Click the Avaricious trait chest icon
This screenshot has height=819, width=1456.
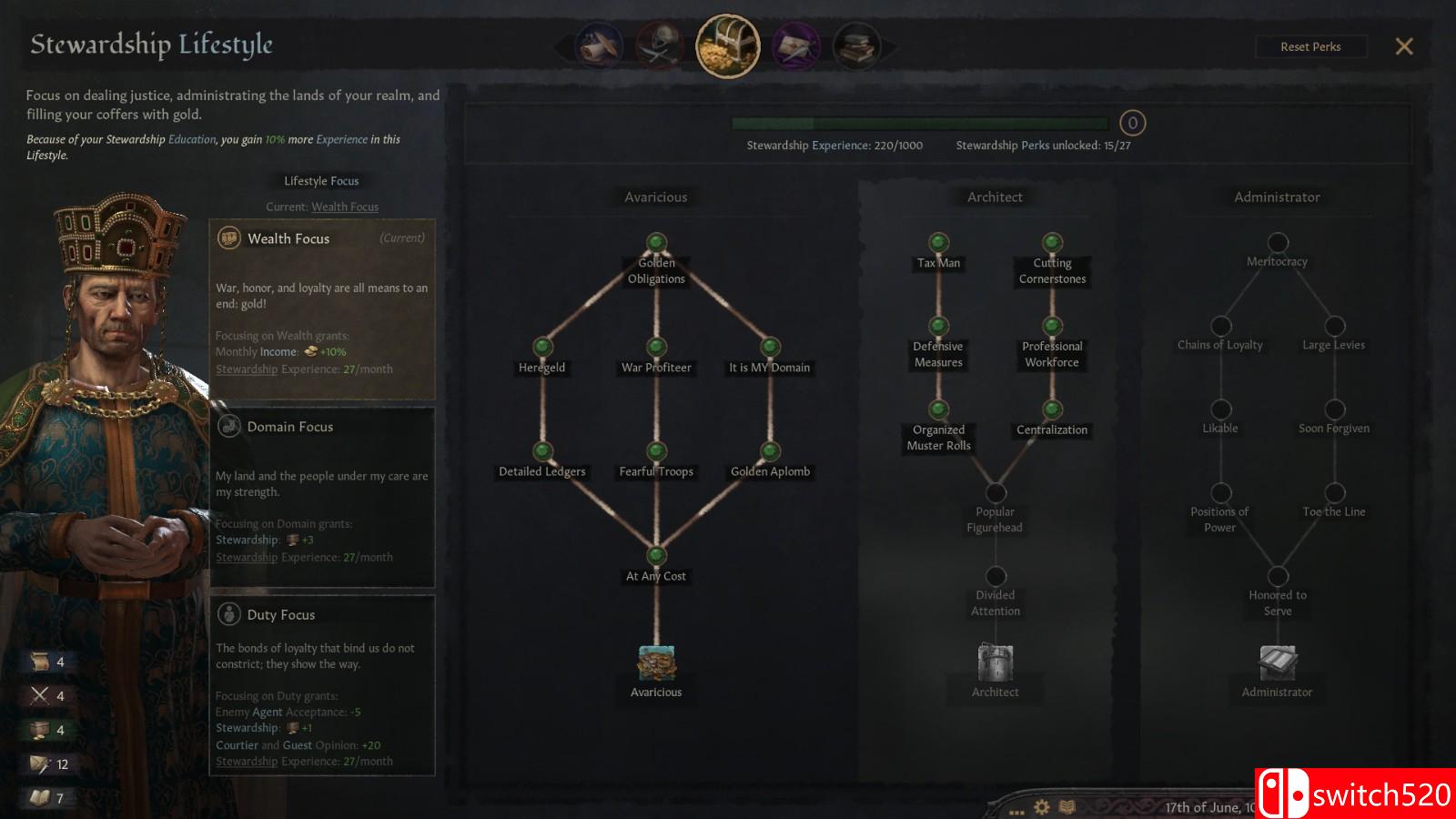pos(656,663)
